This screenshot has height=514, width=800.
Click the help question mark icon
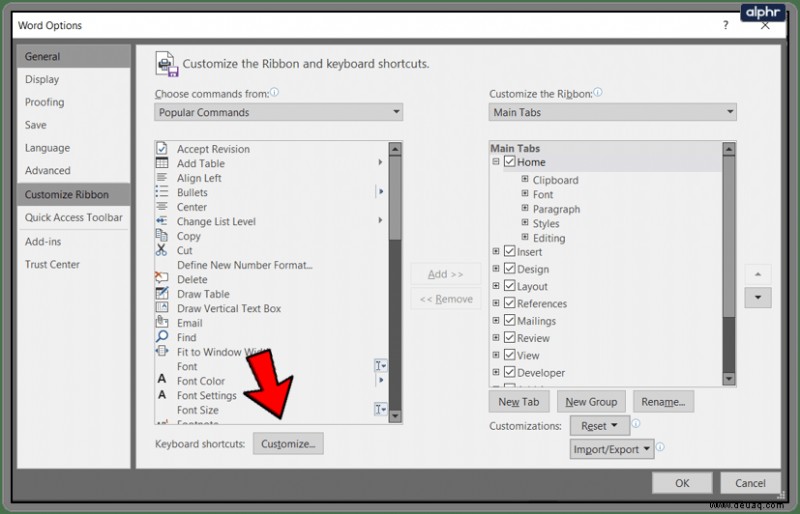pos(726,25)
